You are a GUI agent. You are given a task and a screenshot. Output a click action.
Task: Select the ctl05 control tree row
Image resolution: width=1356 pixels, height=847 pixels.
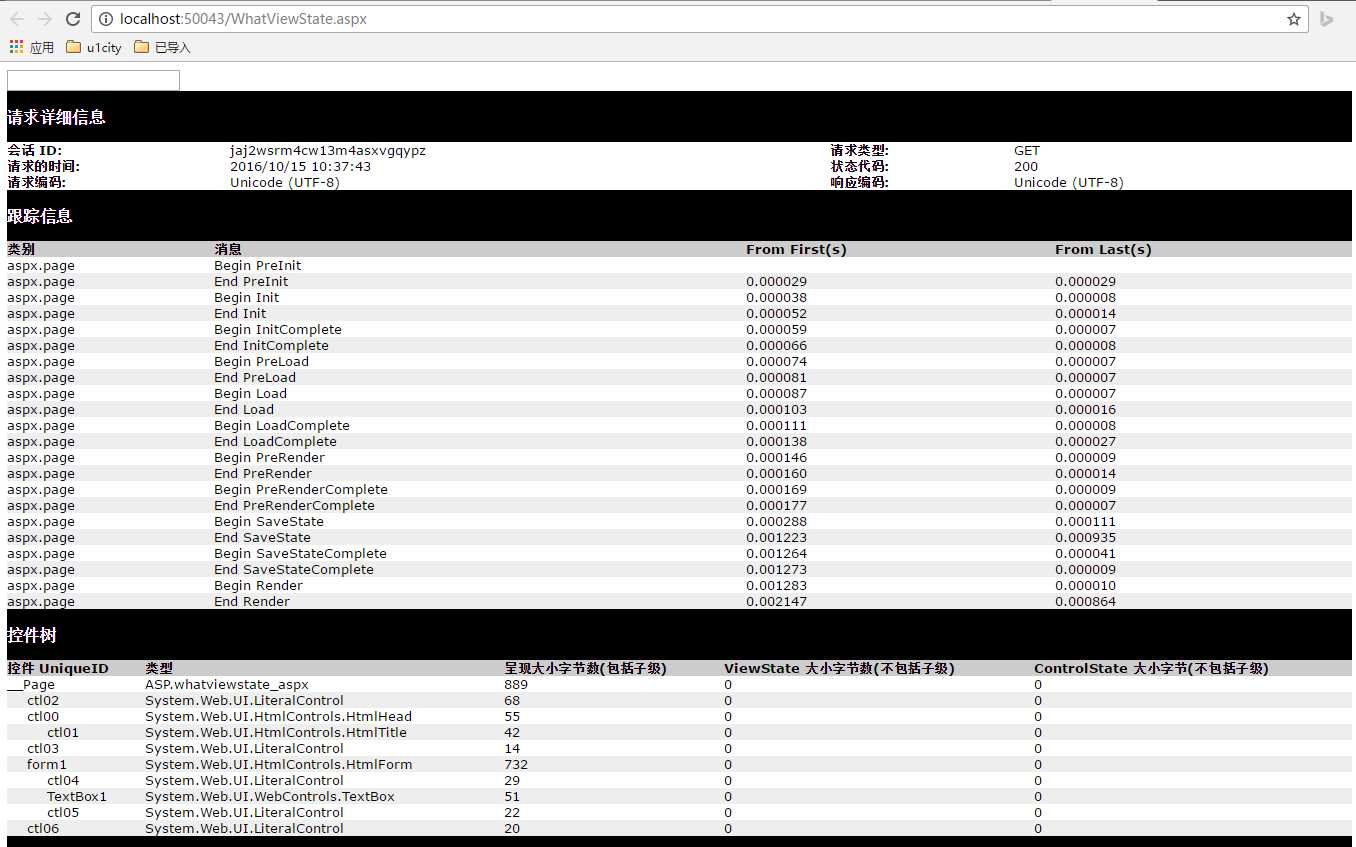tap(679, 812)
